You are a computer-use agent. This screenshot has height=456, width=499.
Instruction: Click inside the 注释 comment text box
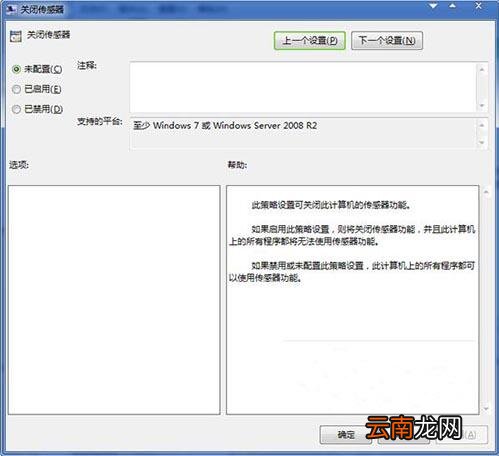[x=303, y=87]
